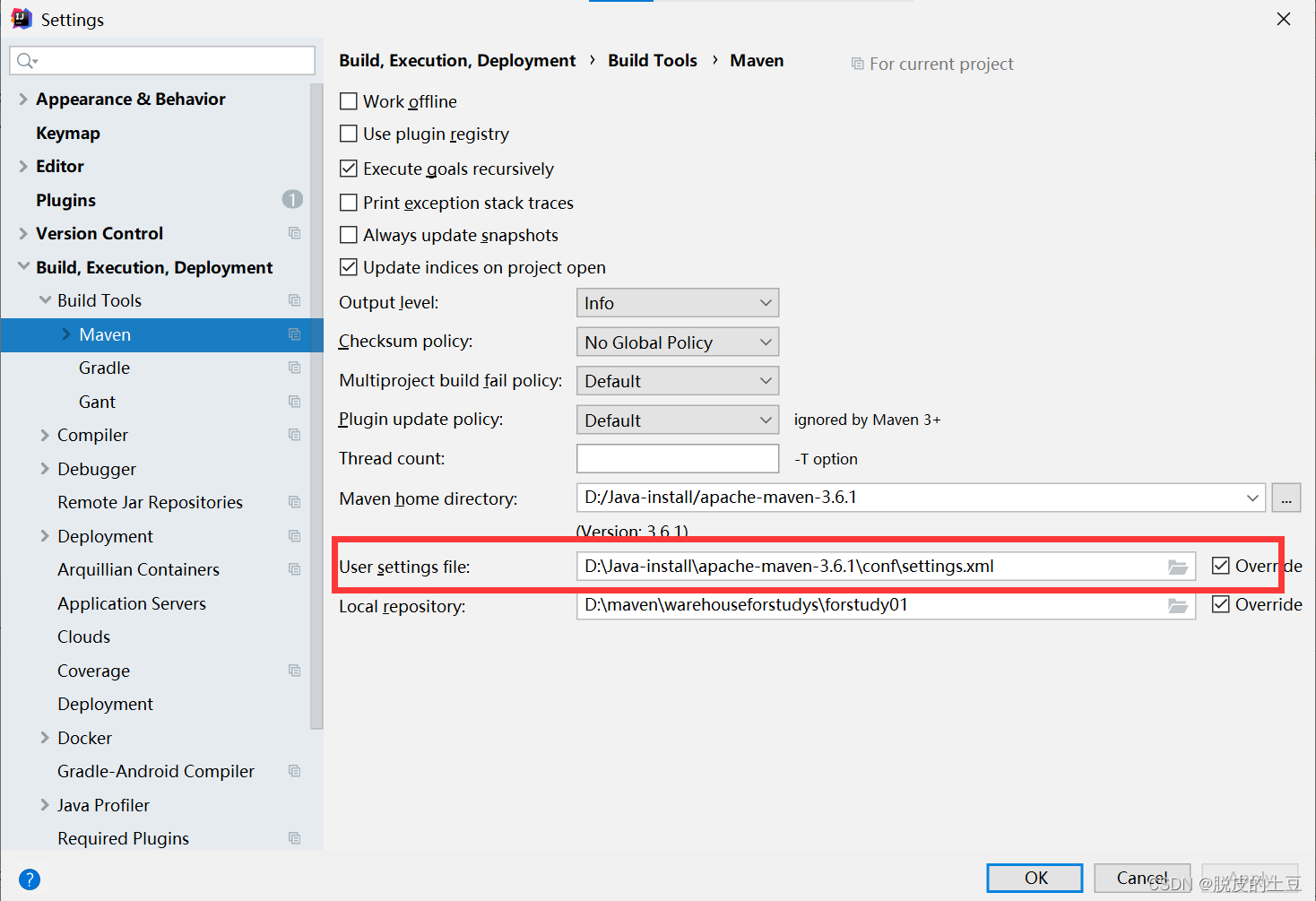Click project-level icon next to Compiler
Viewport: 1316px width, 901px height.
point(294,435)
